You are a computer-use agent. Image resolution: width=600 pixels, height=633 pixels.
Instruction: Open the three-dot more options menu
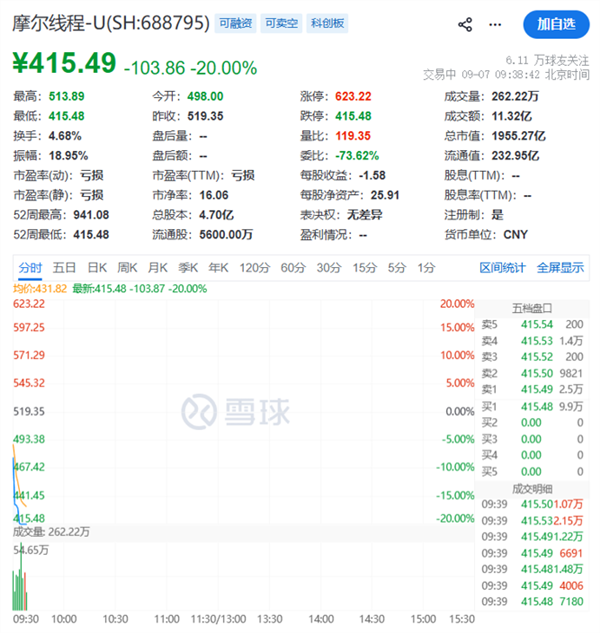[x=495, y=25]
